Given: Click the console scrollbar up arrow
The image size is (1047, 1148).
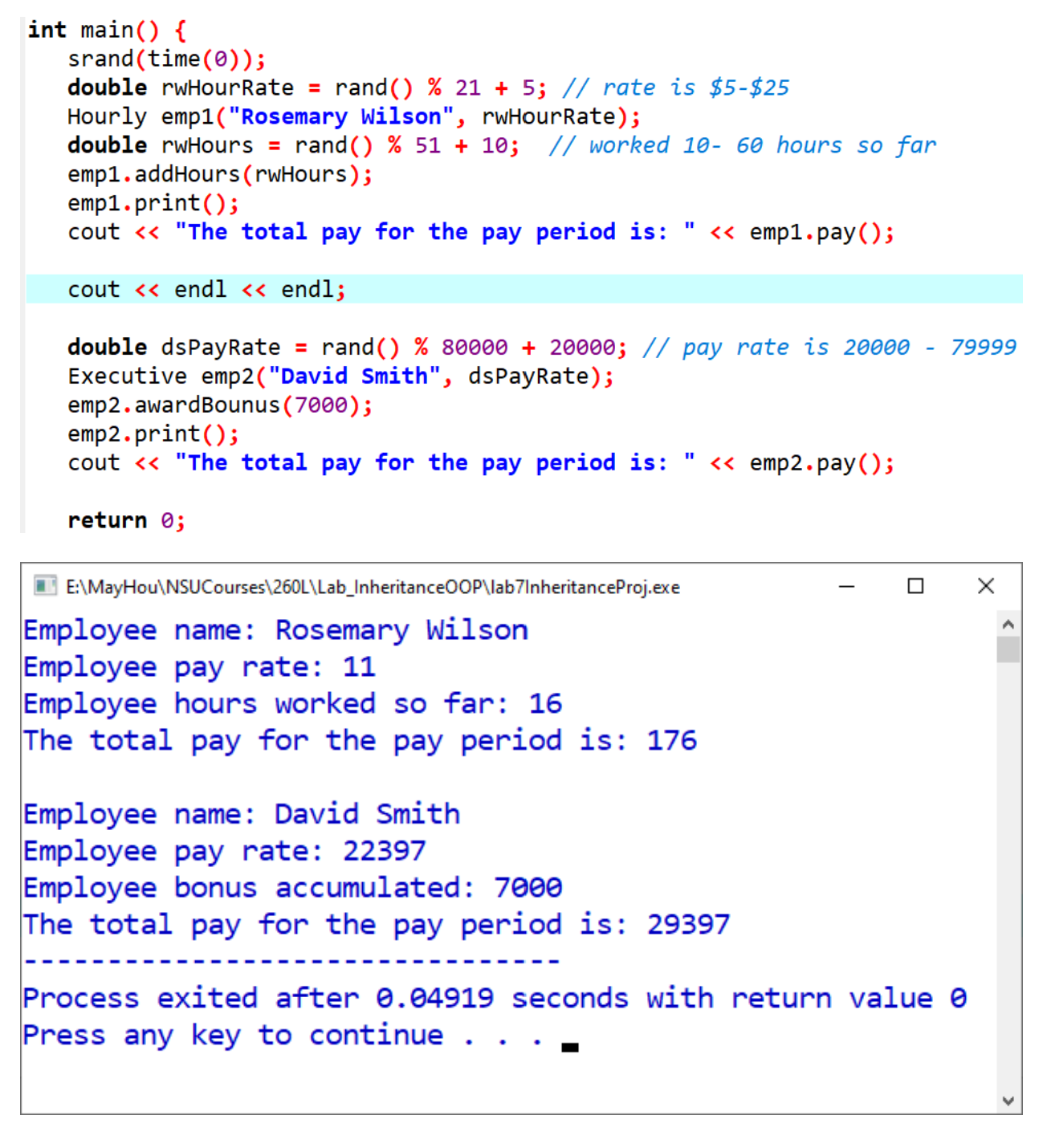Looking at the screenshot, I should (x=1008, y=624).
